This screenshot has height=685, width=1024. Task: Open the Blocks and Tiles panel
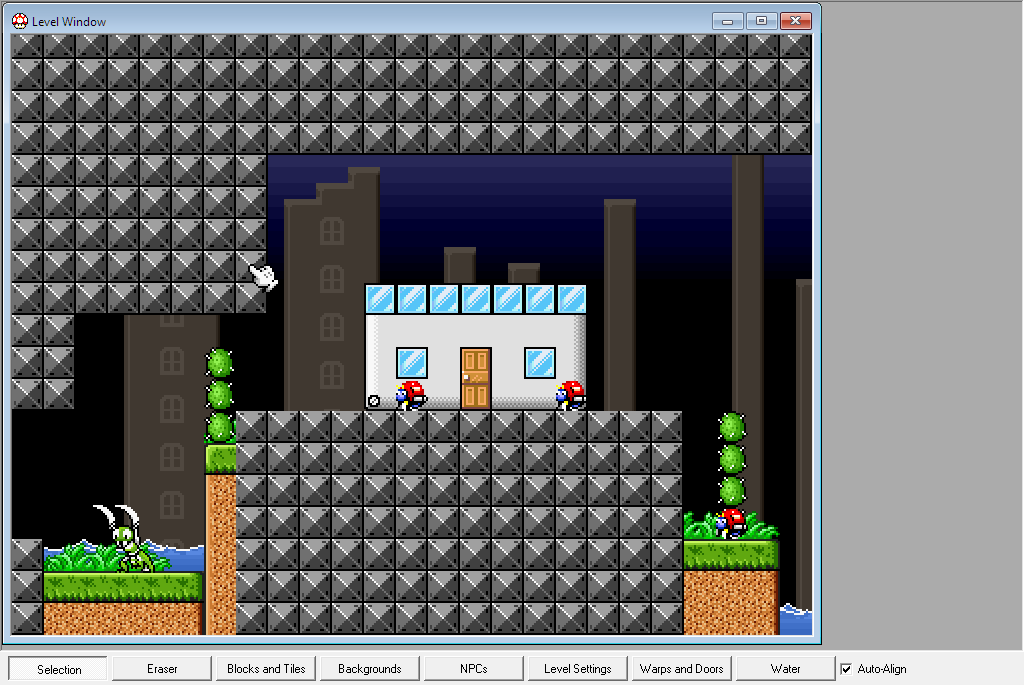(266, 669)
